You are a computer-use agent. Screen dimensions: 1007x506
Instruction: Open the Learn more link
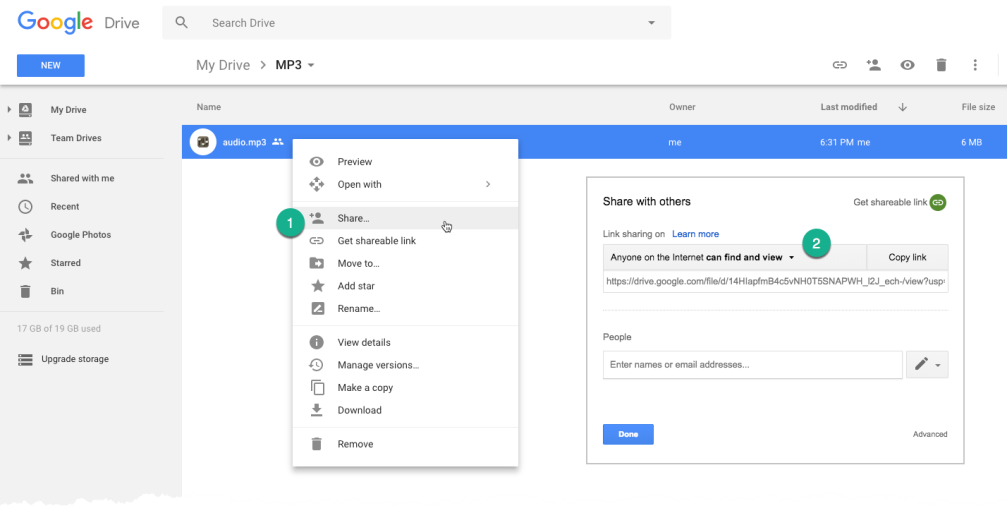[x=696, y=234]
